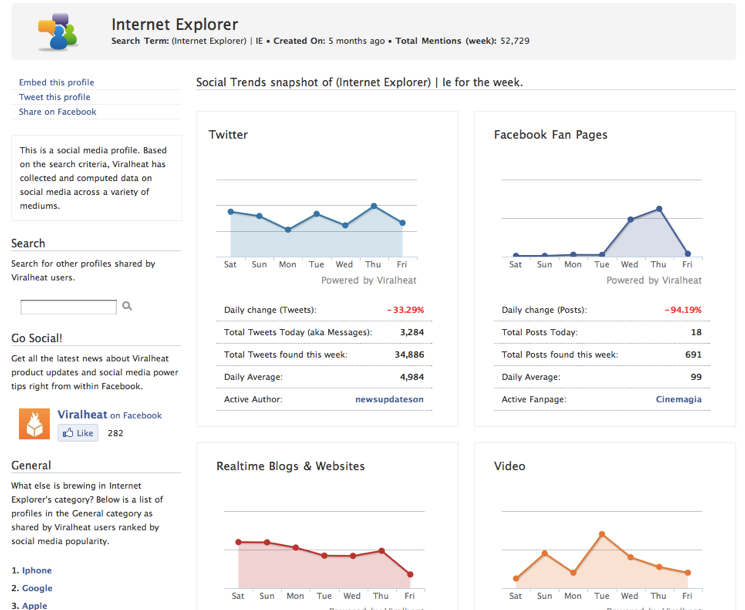Like Viralheat with the thumbs-up button
The width and height of the screenshot is (745, 610).
pyautogui.click(x=78, y=433)
